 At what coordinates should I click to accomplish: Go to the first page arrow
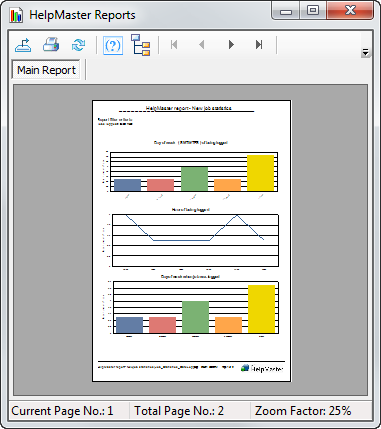click(174, 45)
